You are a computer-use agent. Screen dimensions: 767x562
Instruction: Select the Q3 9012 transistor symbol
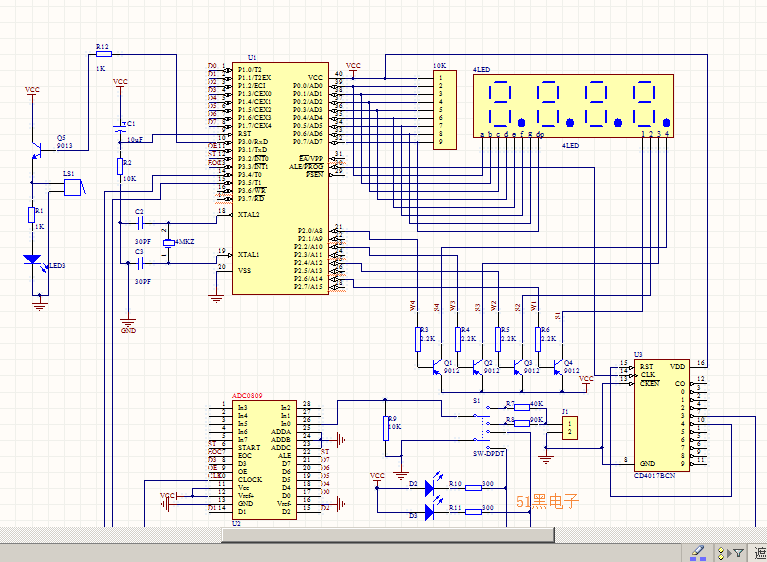tap(518, 367)
